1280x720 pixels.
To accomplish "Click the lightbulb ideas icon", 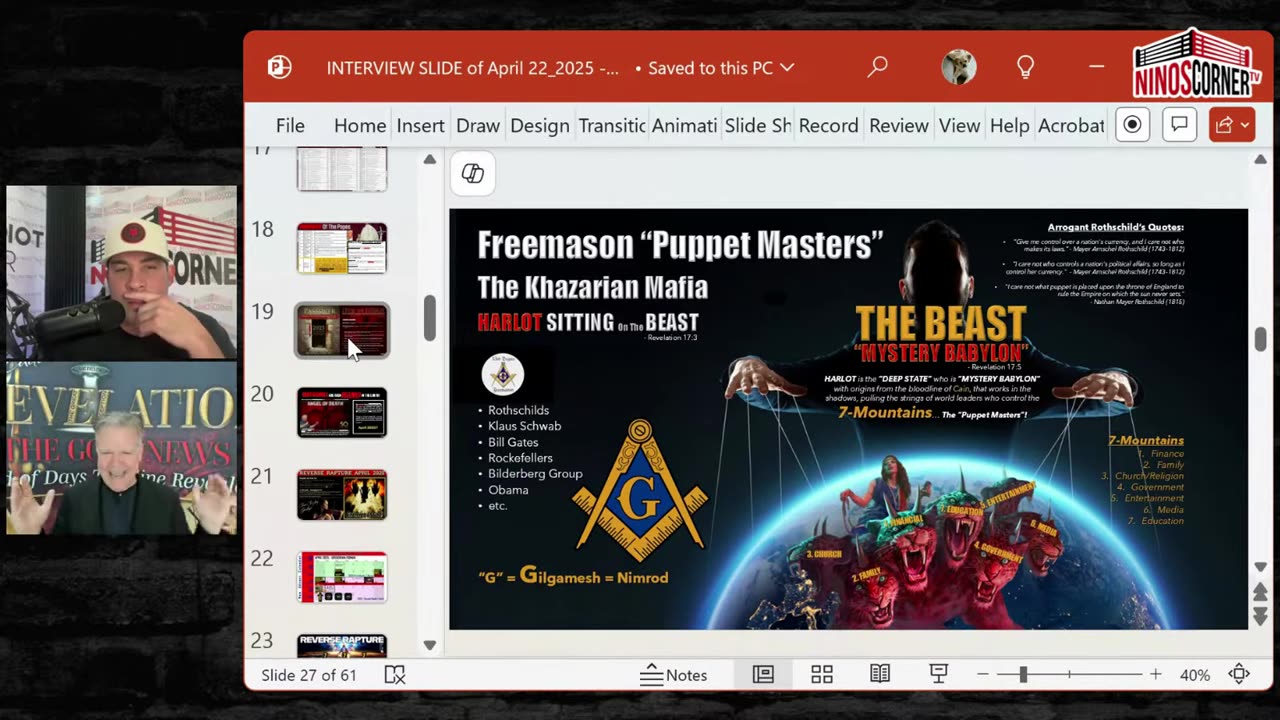I will coord(1025,67).
